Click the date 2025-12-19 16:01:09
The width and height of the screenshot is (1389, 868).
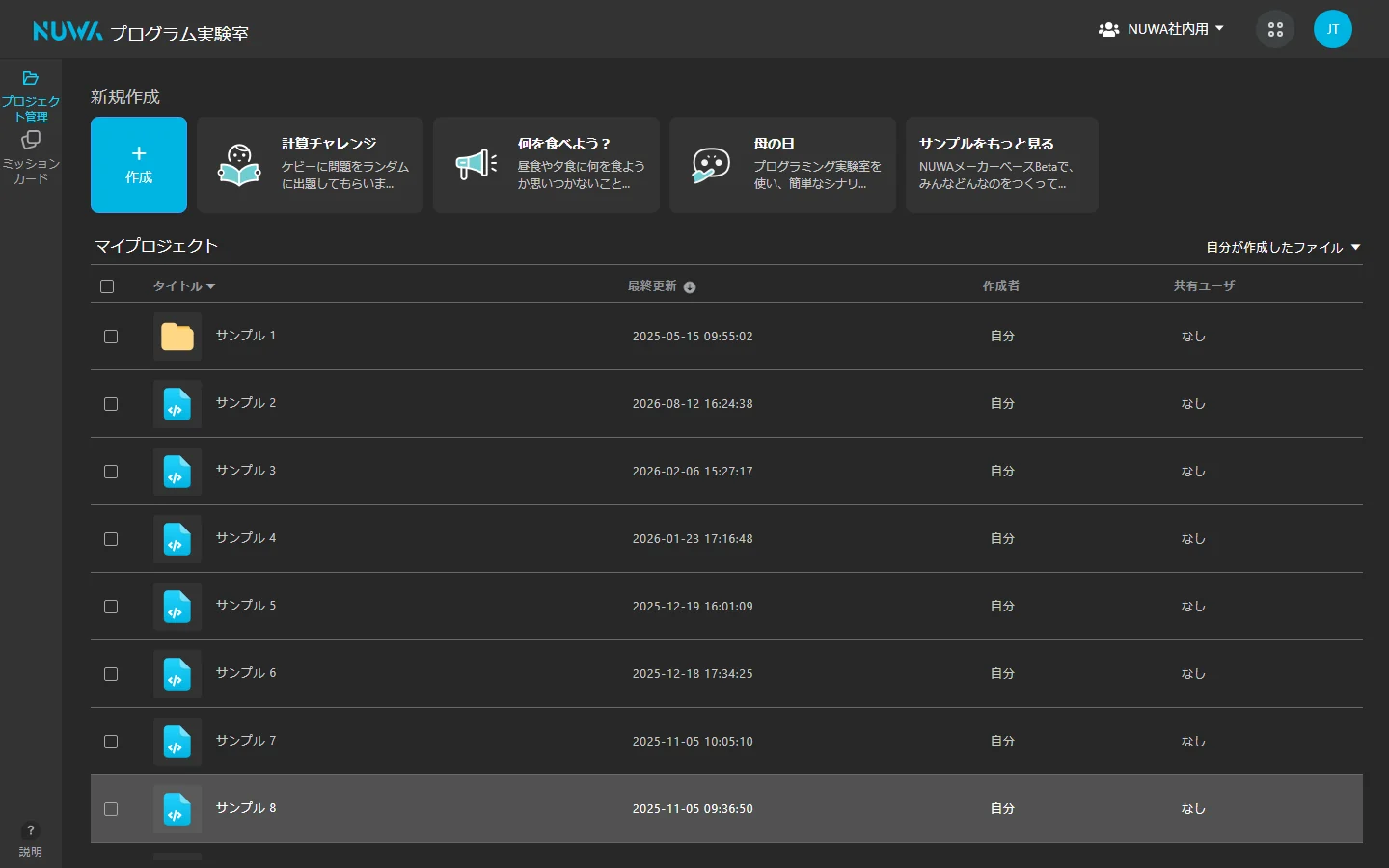click(693, 607)
